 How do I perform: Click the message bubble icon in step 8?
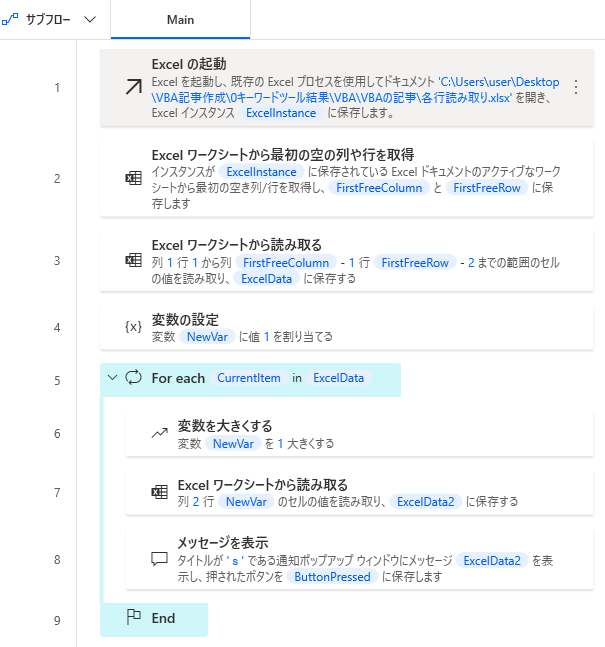[x=158, y=559]
